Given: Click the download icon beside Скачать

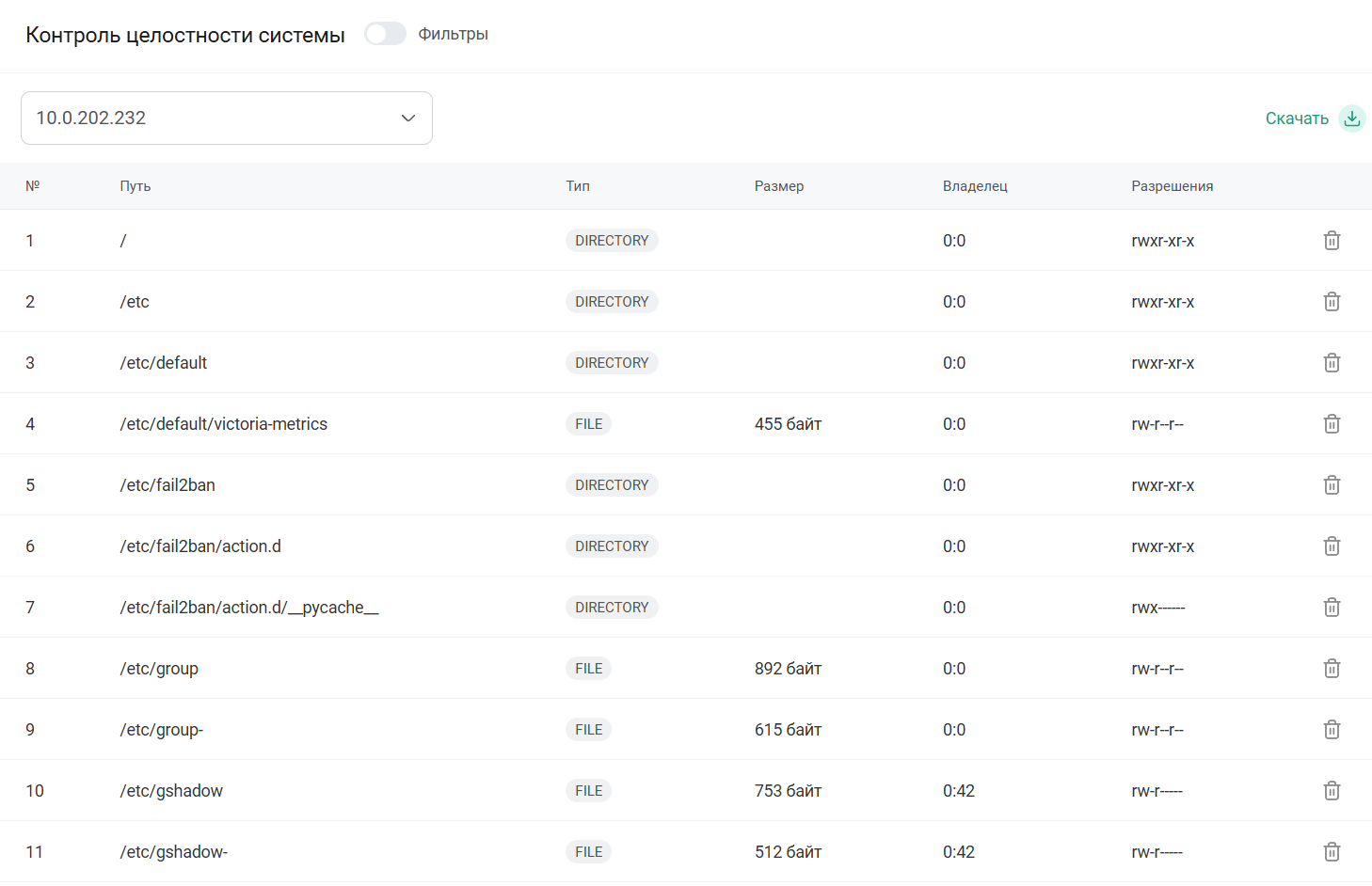Looking at the screenshot, I should tap(1351, 119).
